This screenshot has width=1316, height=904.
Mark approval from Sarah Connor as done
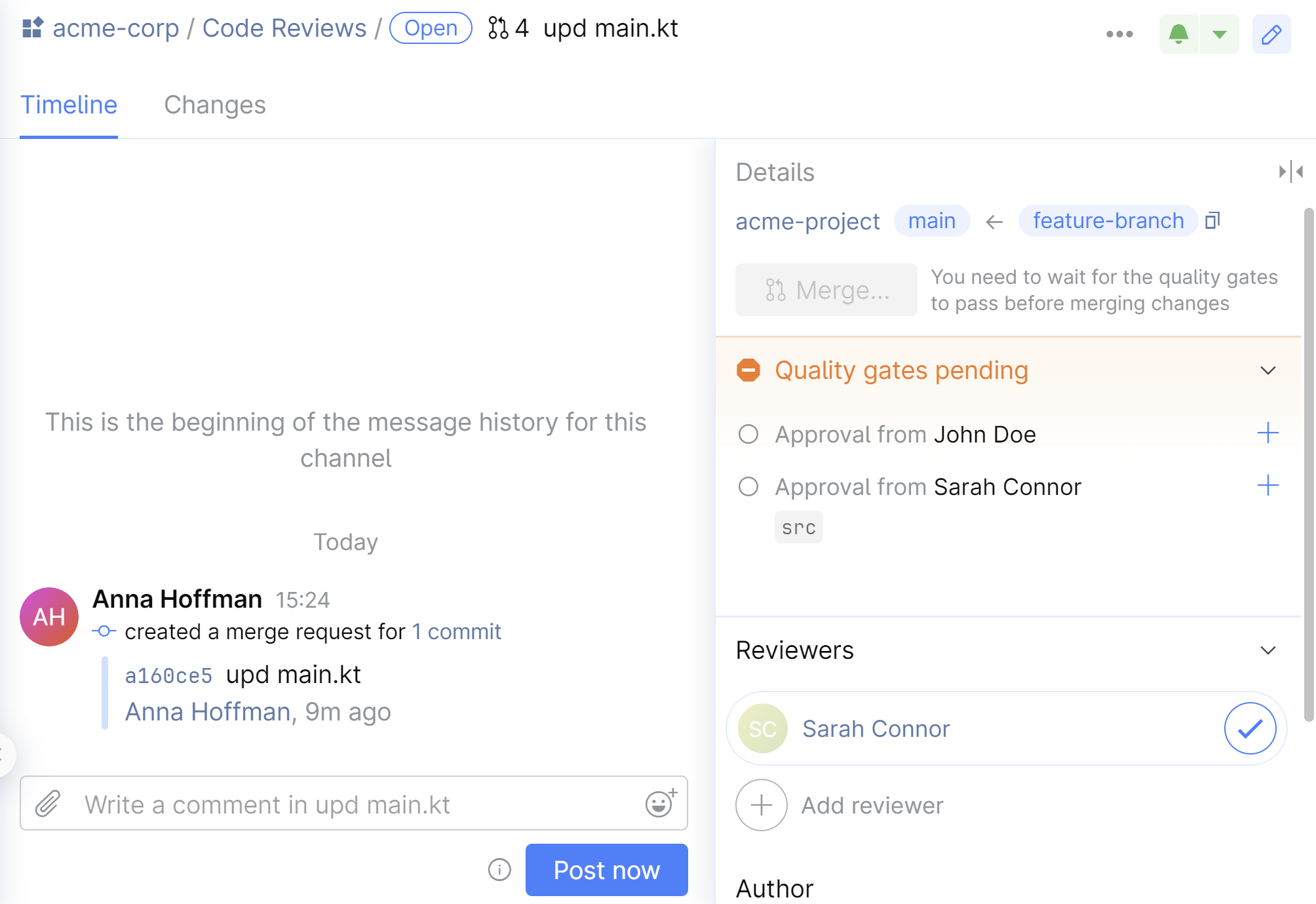[x=748, y=486]
